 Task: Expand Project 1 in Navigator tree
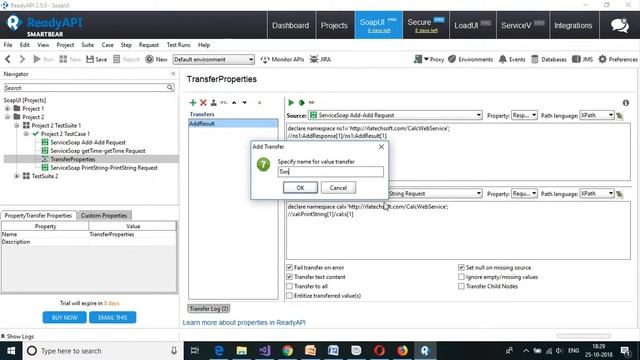(7, 109)
